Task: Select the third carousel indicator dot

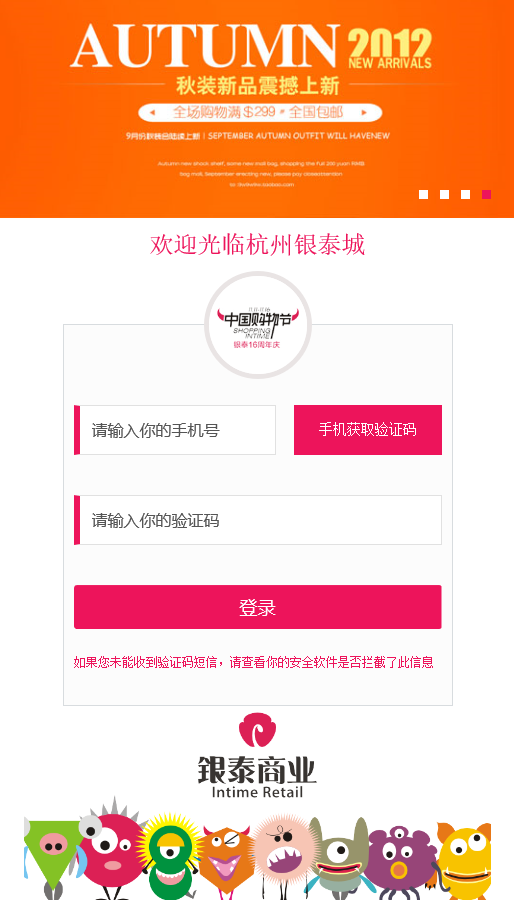Action: point(465,194)
